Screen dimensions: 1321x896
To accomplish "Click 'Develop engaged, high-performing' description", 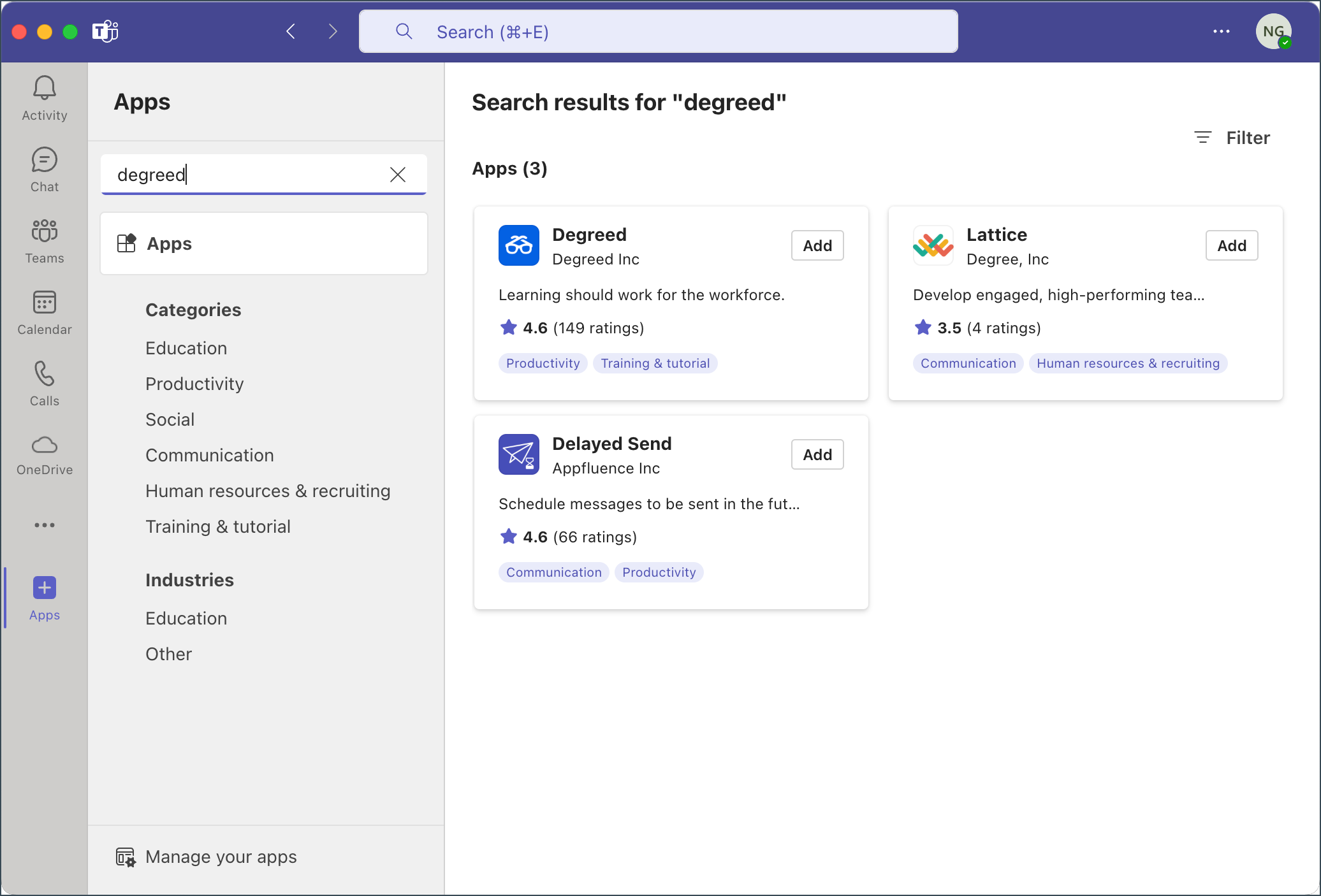I will coord(1059,295).
